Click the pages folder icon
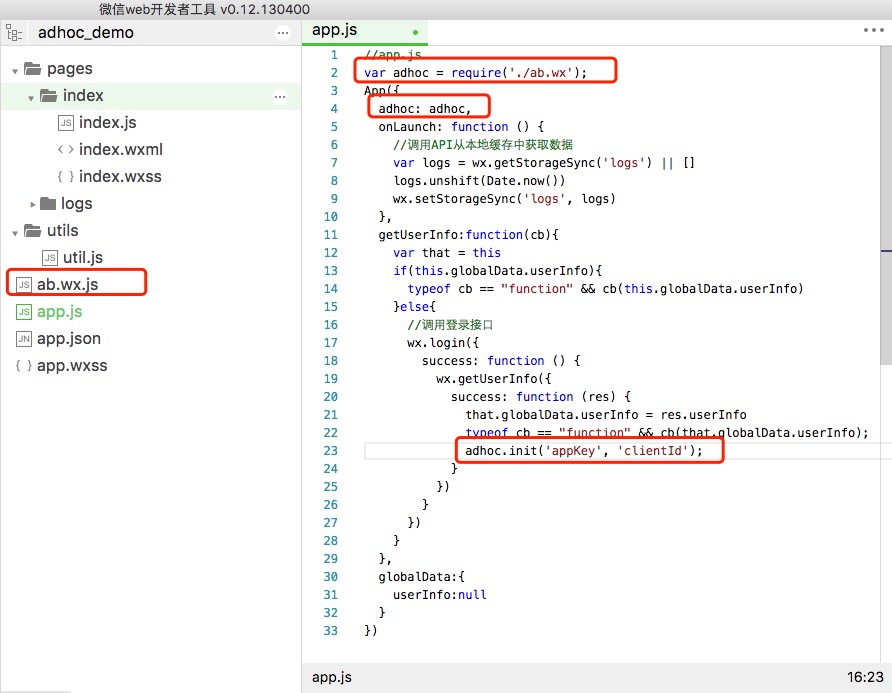 click(32, 69)
